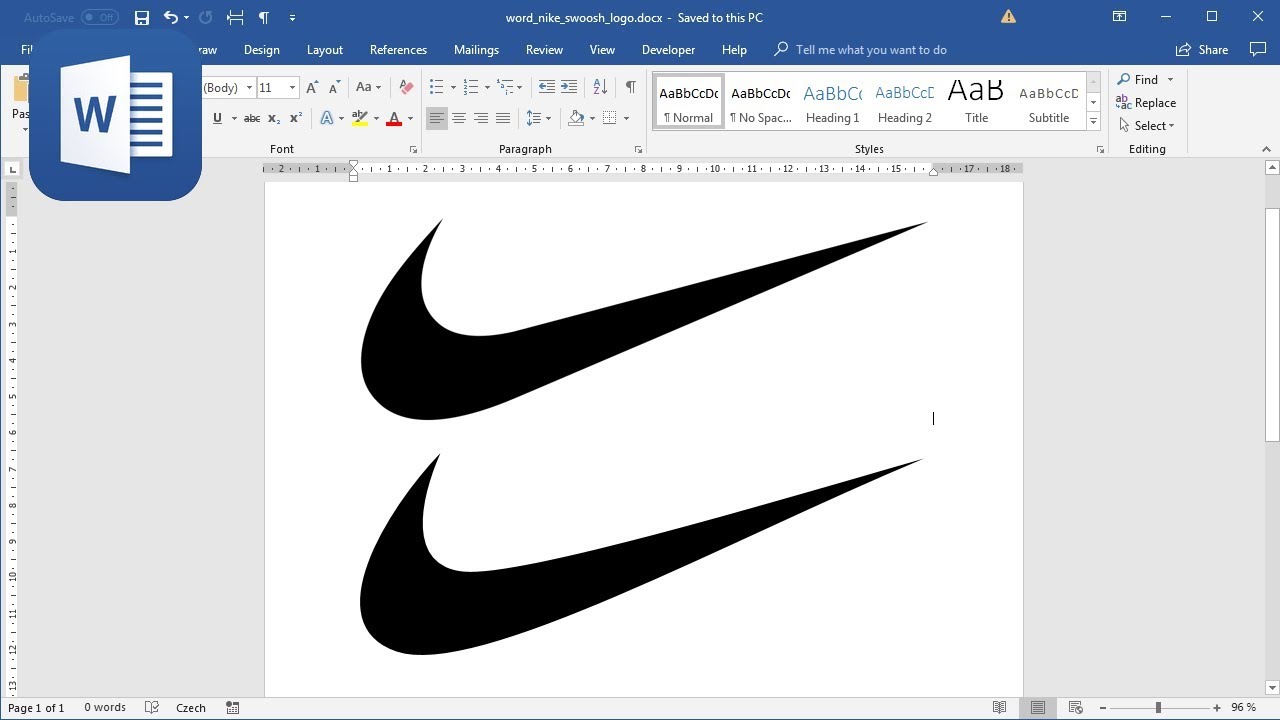Open the Font dialog launcher

click(x=413, y=150)
